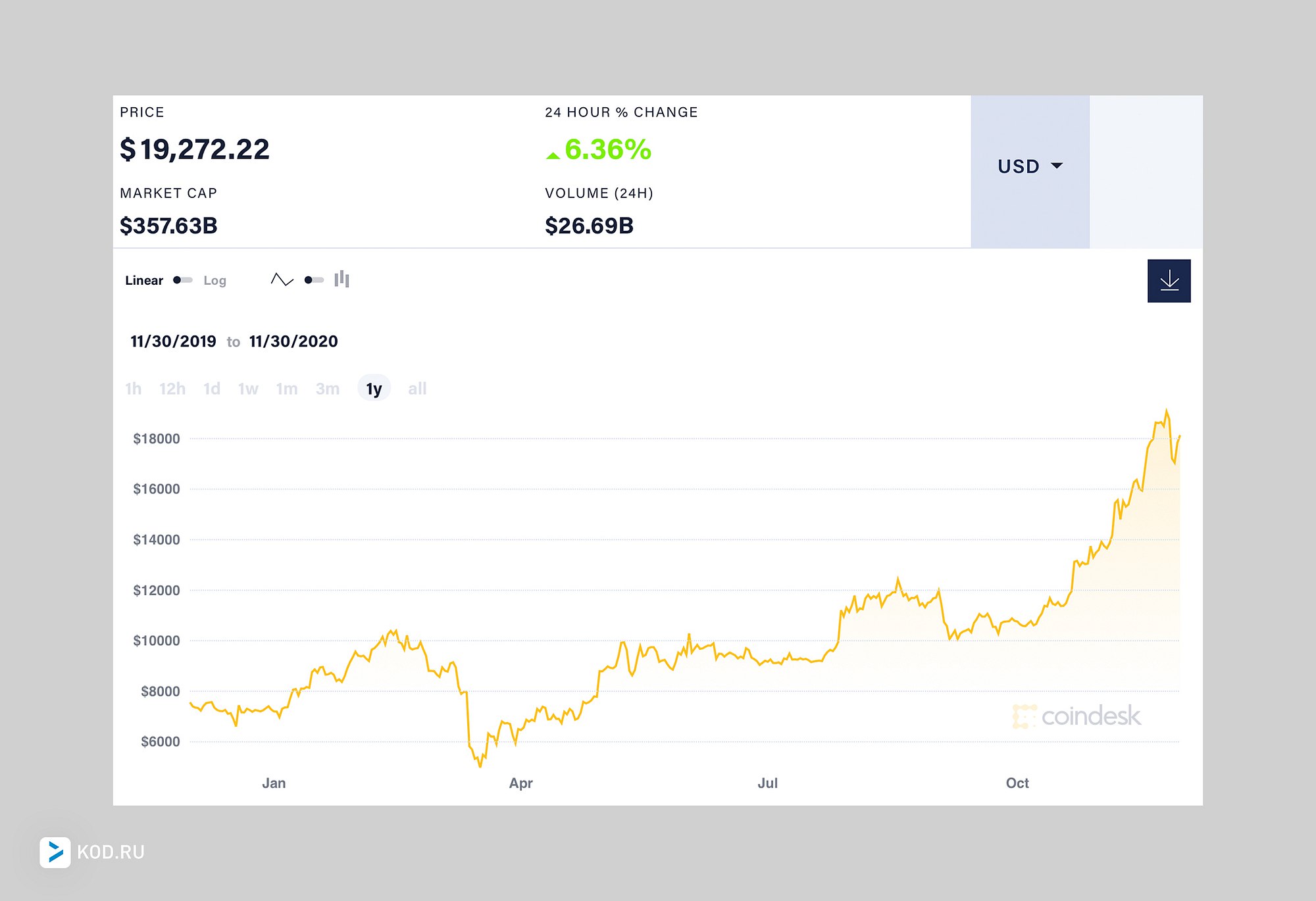Viewport: 1316px width, 901px height.
Task: Switch to the 1w time range
Action: tap(248, 389)
